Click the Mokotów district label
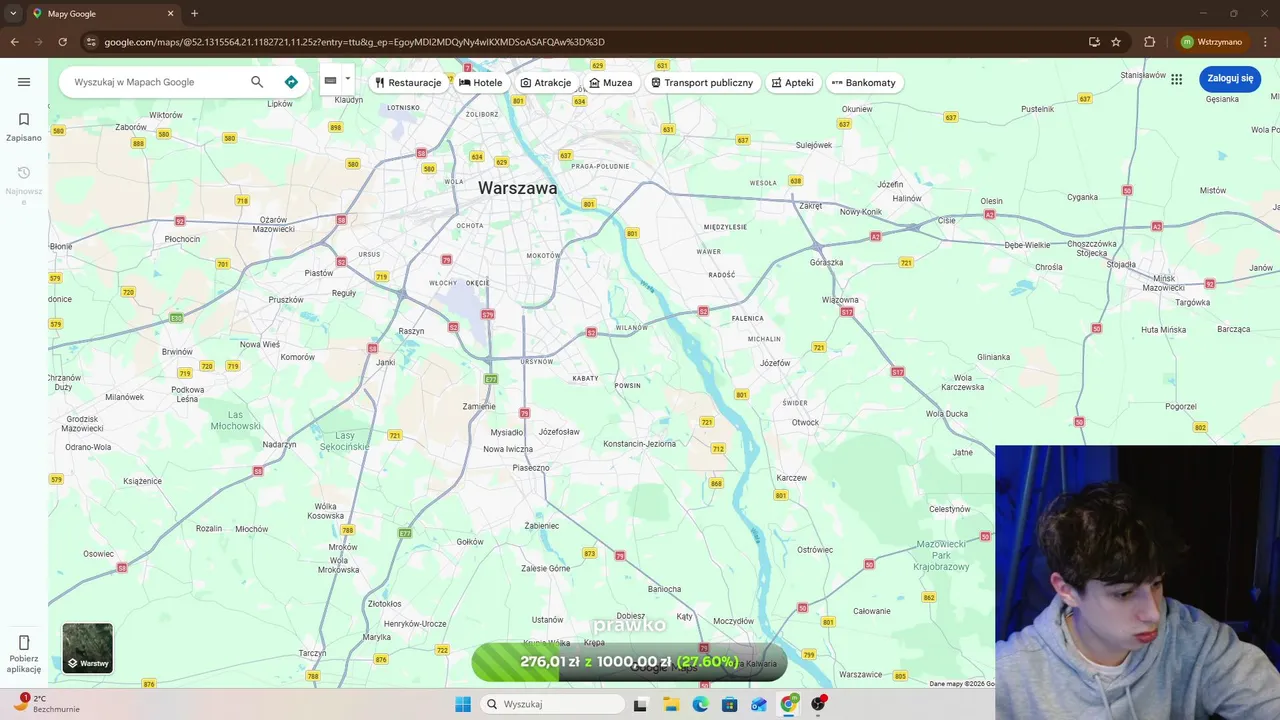 click(543, 255)
